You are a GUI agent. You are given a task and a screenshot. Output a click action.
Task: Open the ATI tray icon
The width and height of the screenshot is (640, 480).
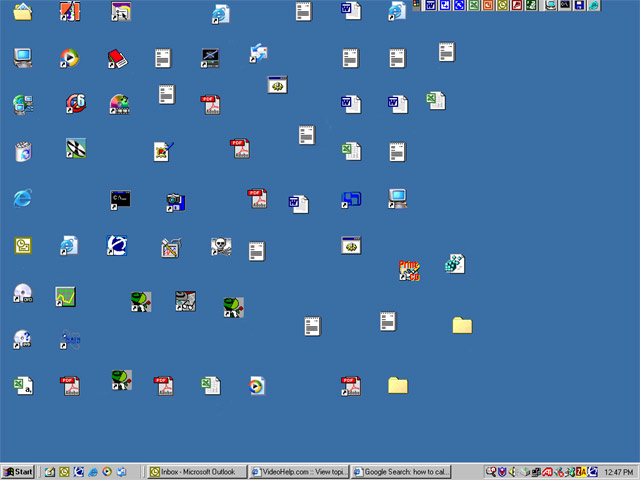pos(548,472)
